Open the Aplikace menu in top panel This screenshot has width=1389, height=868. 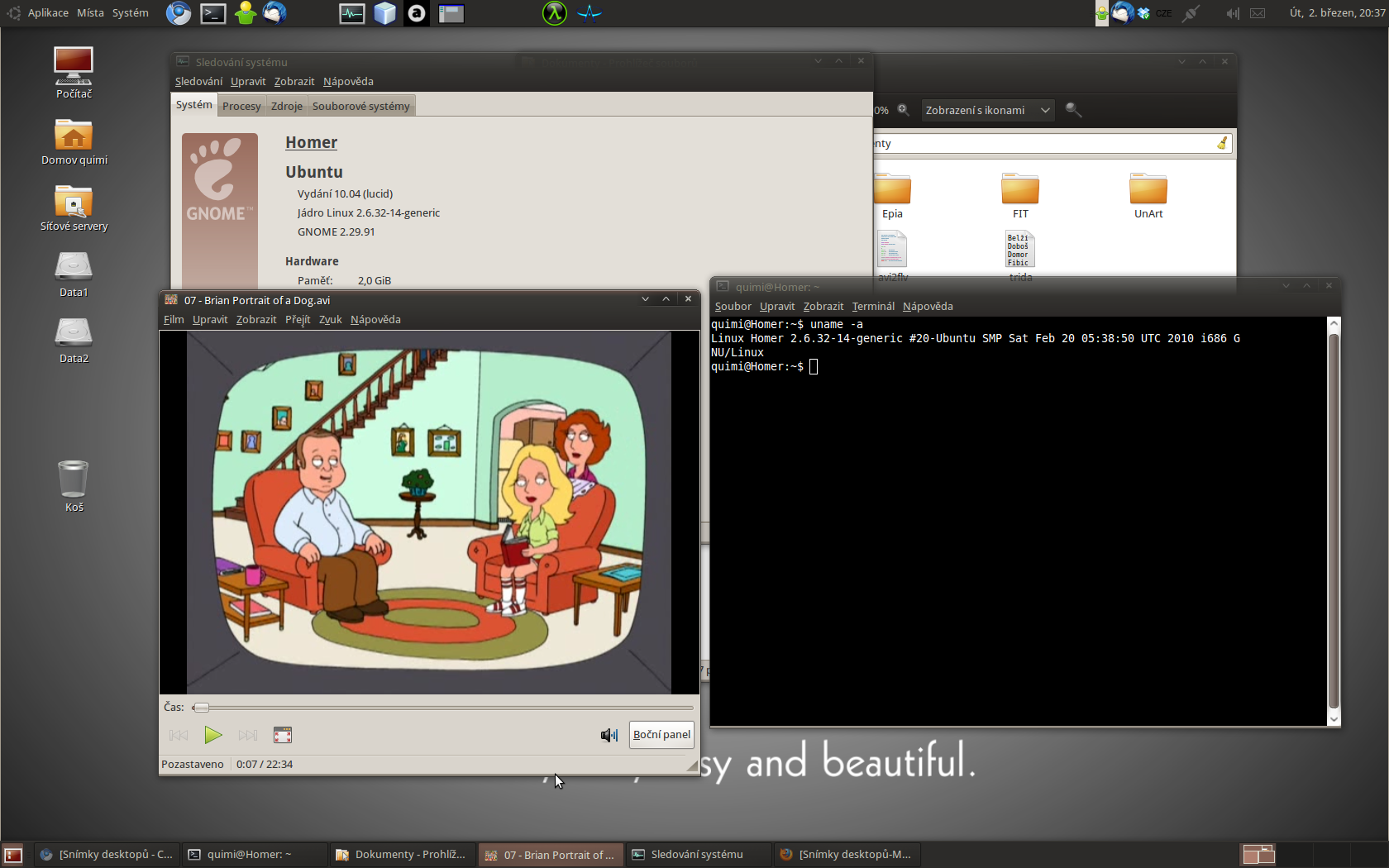(x=48, y=13)
